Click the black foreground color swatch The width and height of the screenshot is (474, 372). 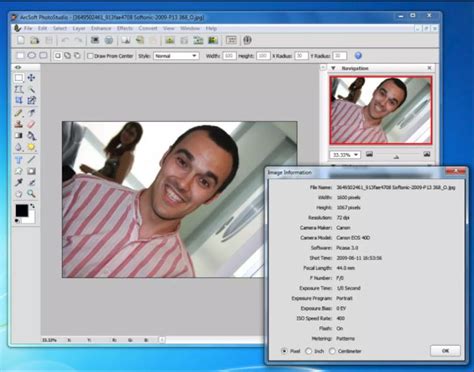pyautogui.click(x=21, y=210)
